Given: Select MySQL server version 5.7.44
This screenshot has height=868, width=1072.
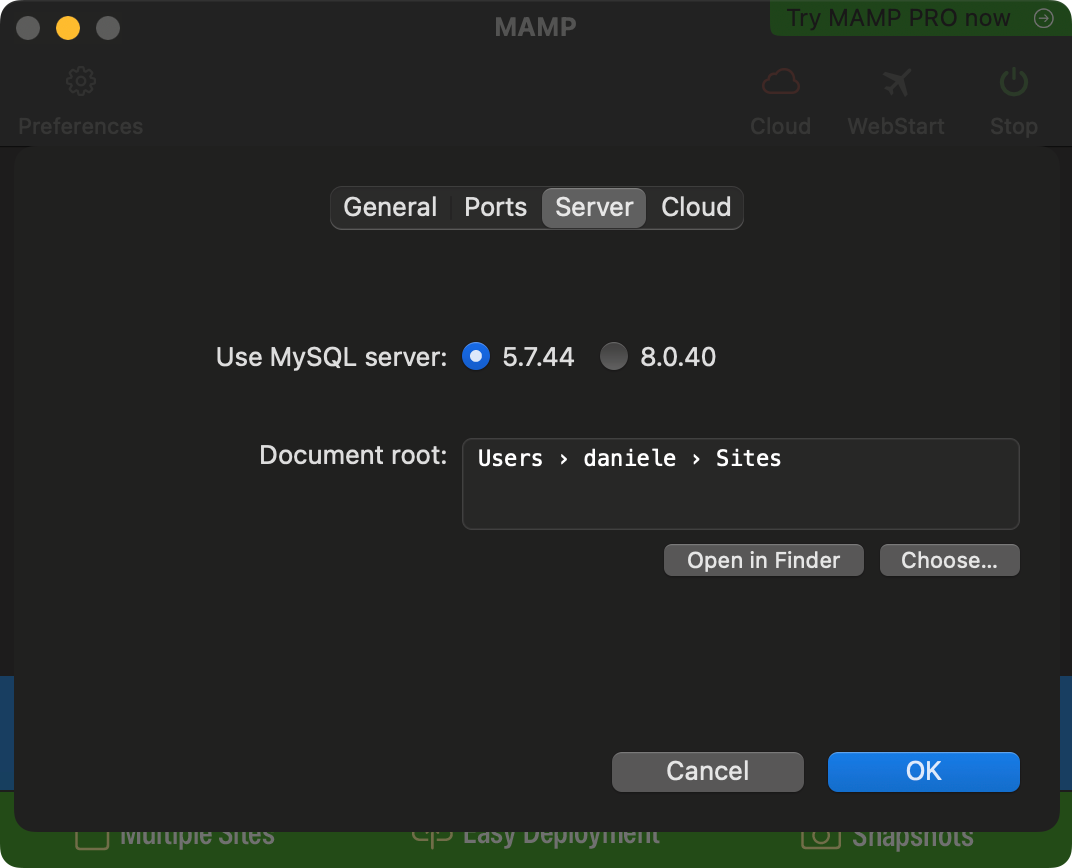Looking at the screenshot, I should [476, 356].
